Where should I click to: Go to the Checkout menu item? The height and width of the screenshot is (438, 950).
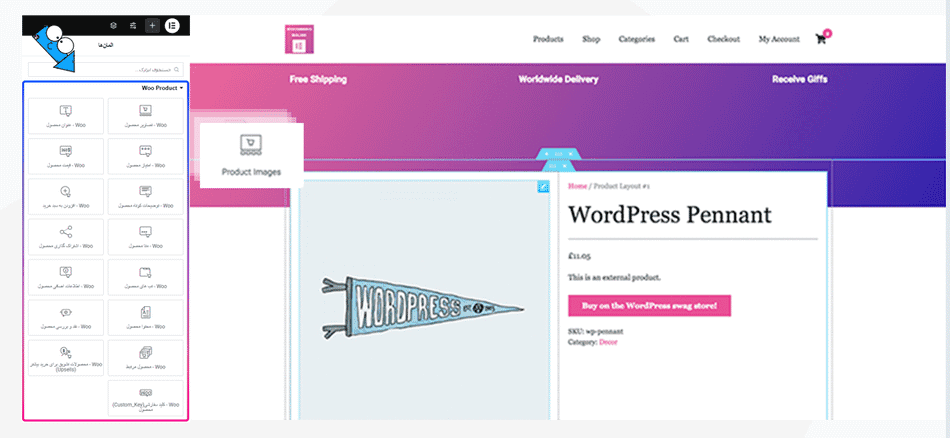(723, 39)
